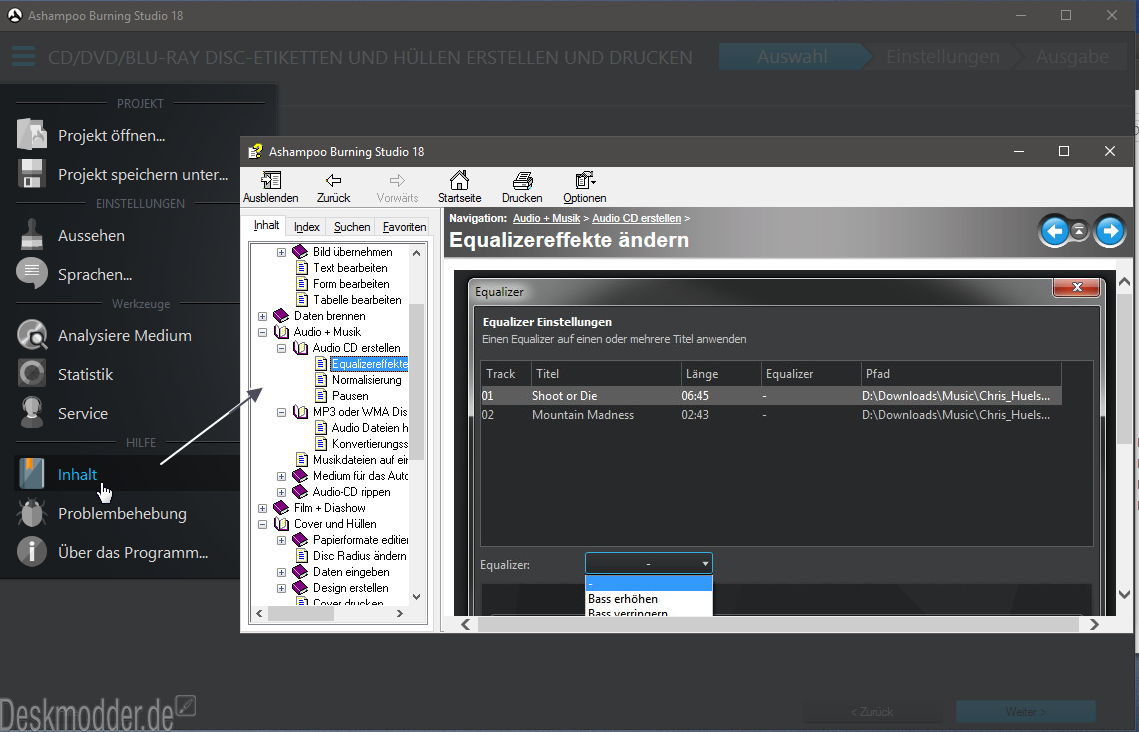Click the Service headset icon
1139x732 pixels.
tap(31, 413)
